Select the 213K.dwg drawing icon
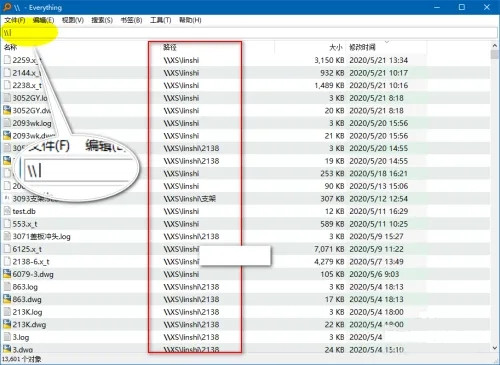 [7, 324]
